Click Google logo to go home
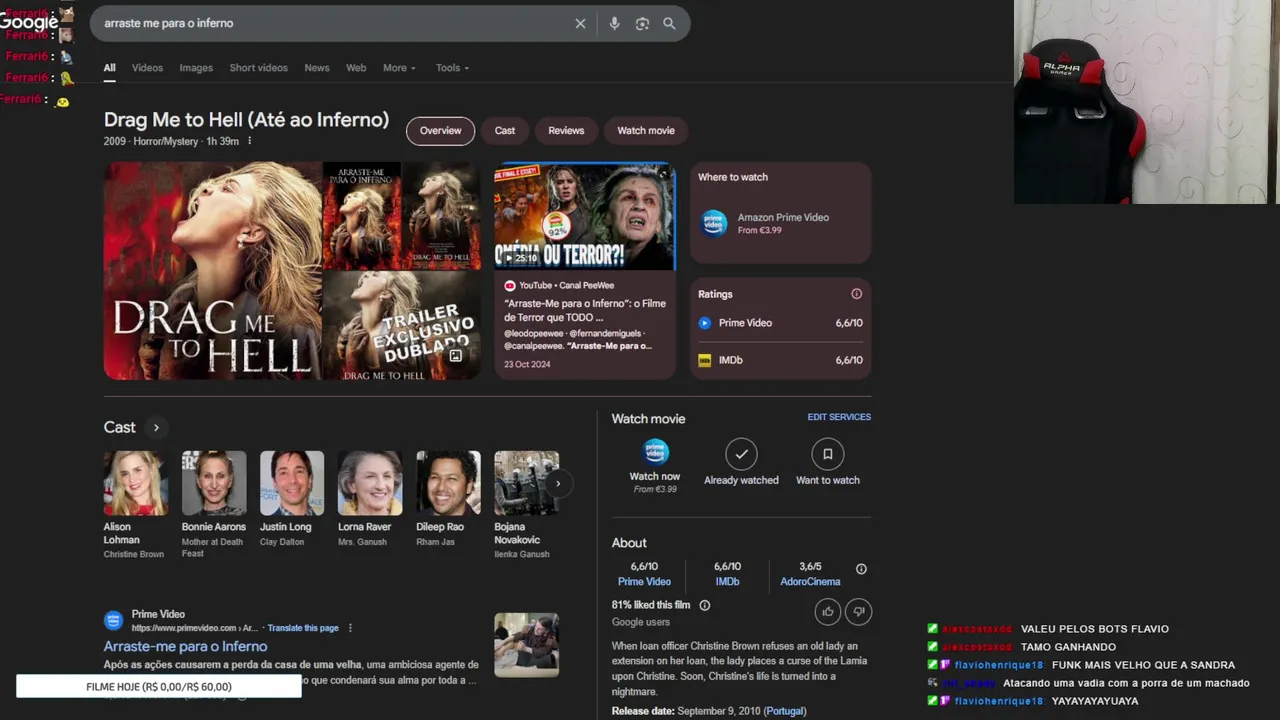Screen dimensions: 1280x720 click(x=30, y=21)
